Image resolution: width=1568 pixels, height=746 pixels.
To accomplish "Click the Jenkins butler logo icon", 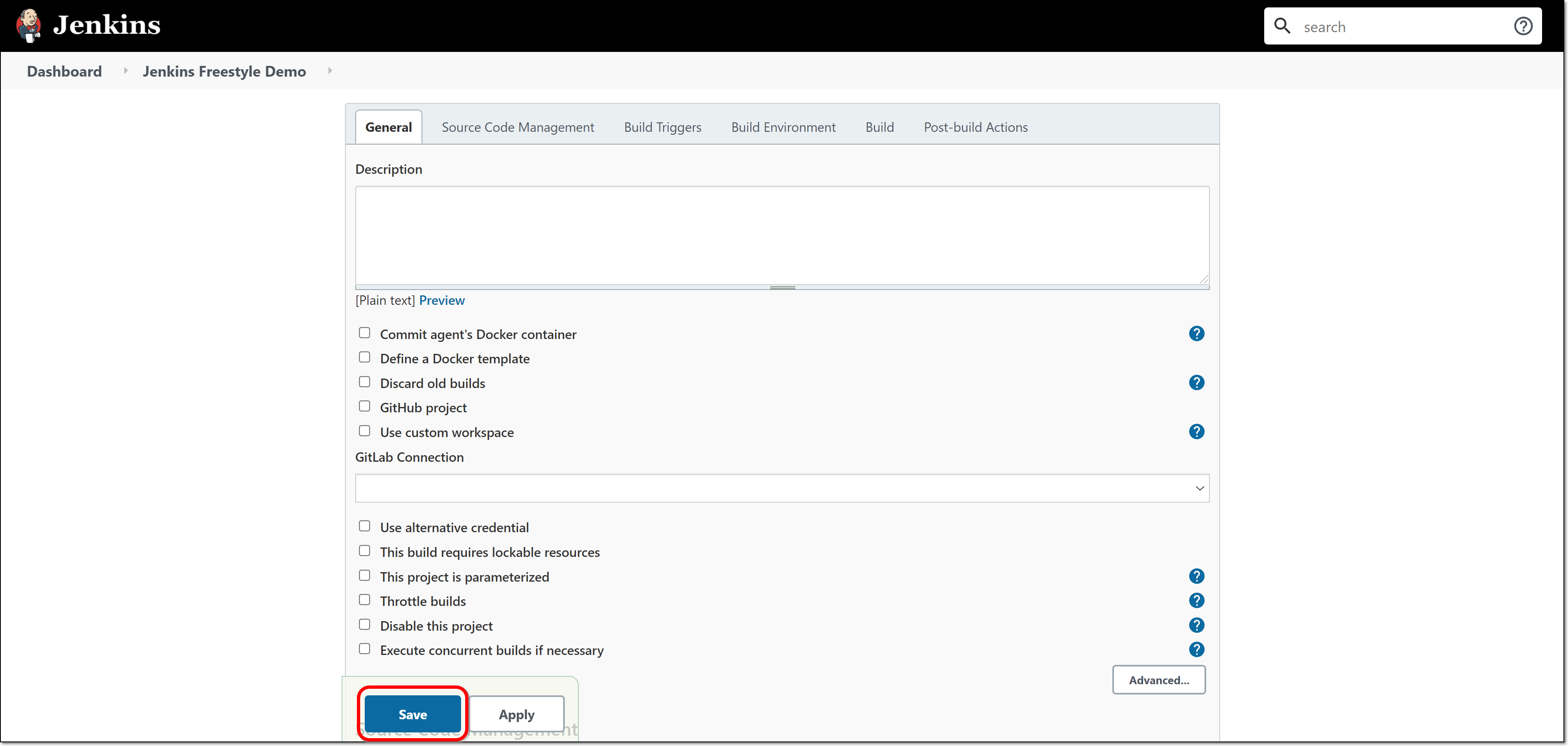I will pos(28,26).
